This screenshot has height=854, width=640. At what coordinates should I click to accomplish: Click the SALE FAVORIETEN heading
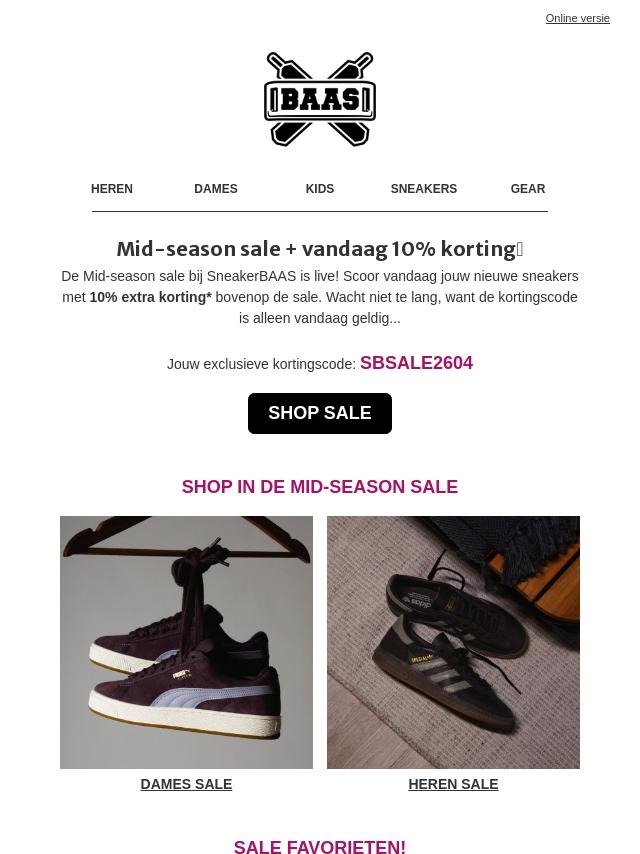[x=320, y=846]
